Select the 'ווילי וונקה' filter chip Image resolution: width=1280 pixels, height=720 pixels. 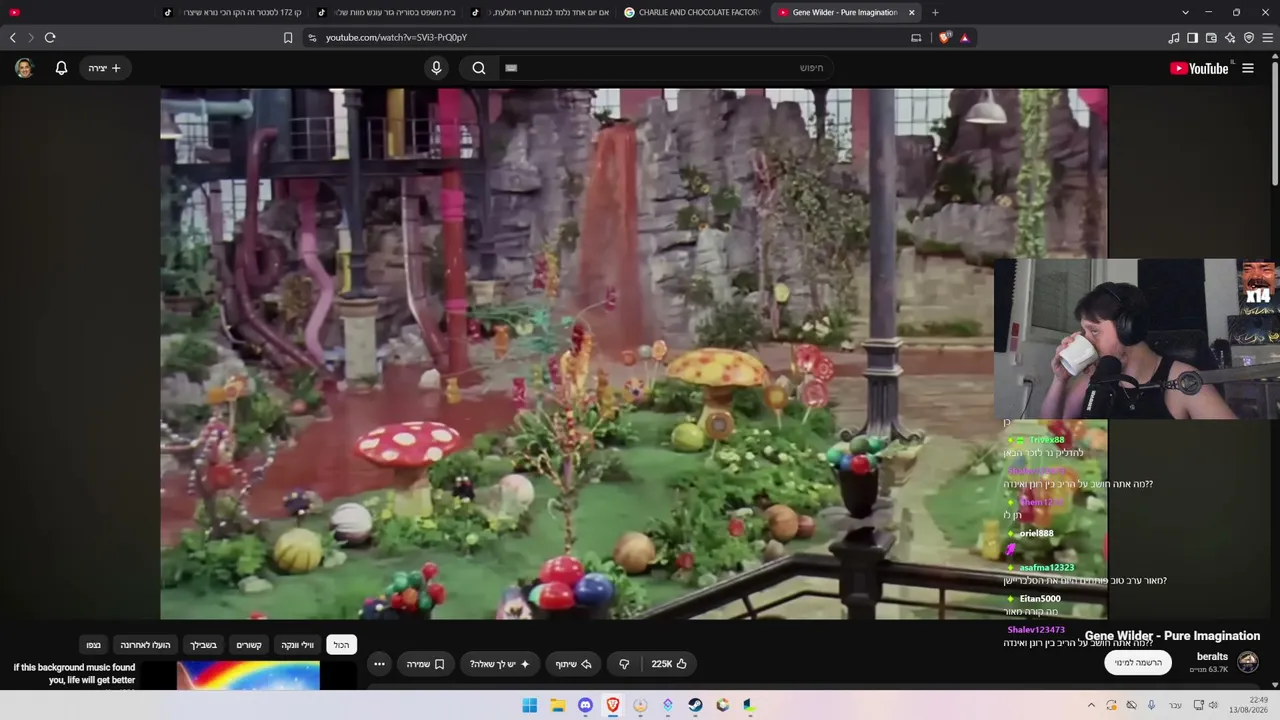297,645
